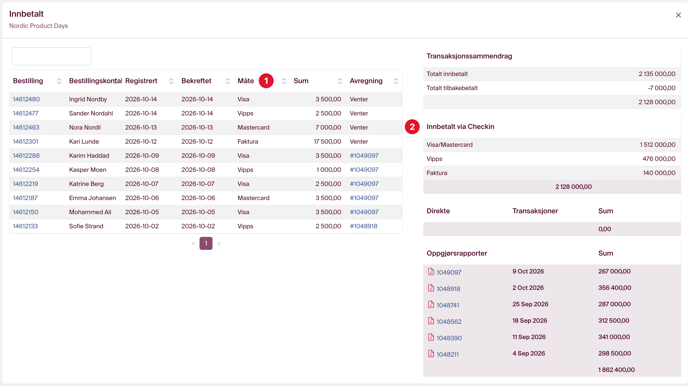Select page 1 in pagination
688x386 pixels.
tap(206, 243)
